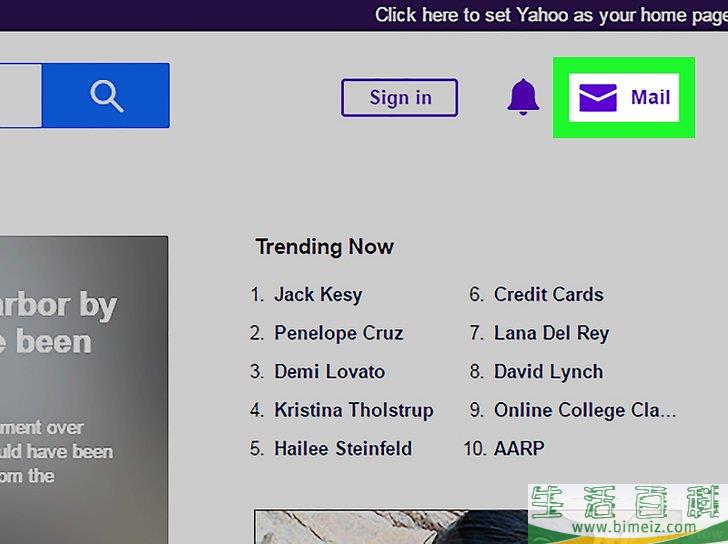Open trending topic Lana Del Rey
The image size is (728, 544).
click(551, 333)
